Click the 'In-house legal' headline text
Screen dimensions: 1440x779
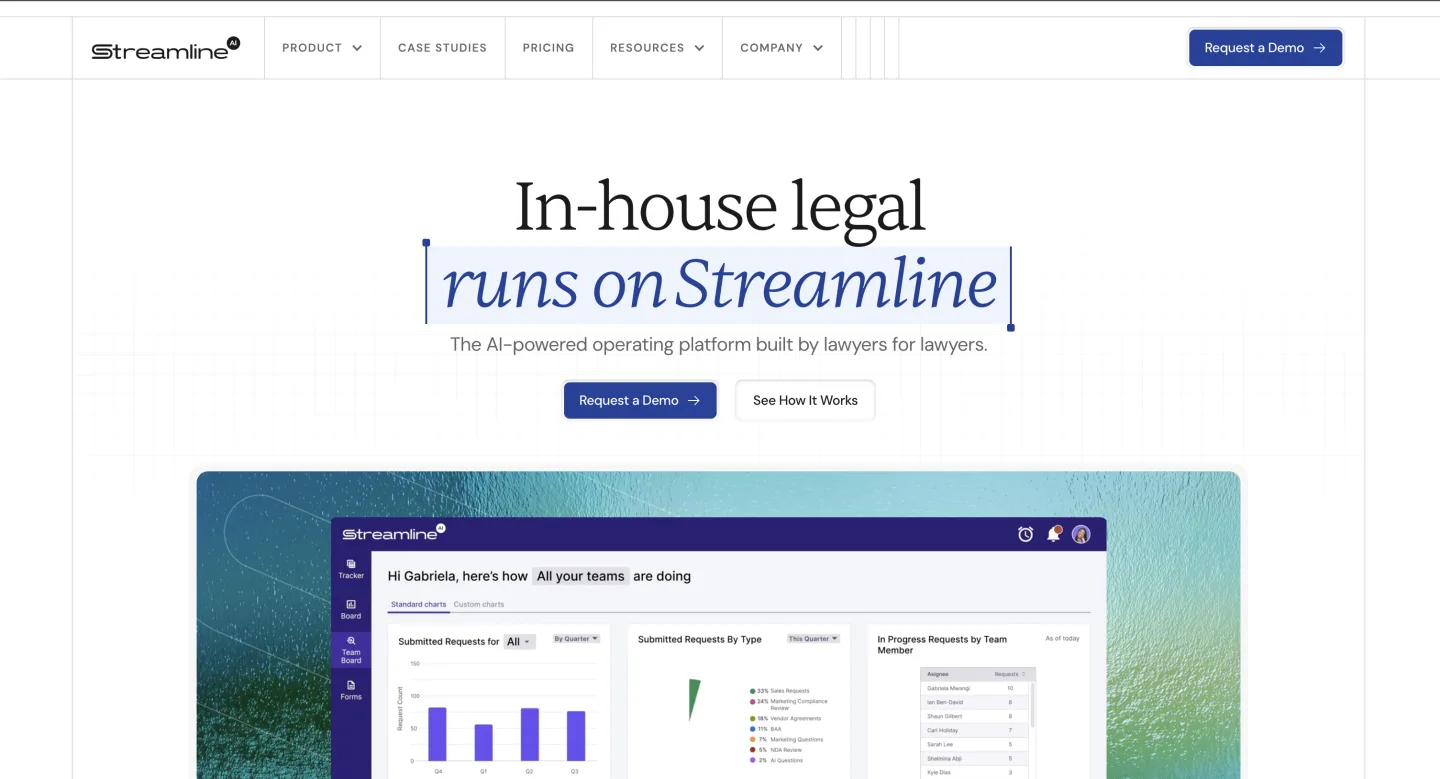point(720,208)
